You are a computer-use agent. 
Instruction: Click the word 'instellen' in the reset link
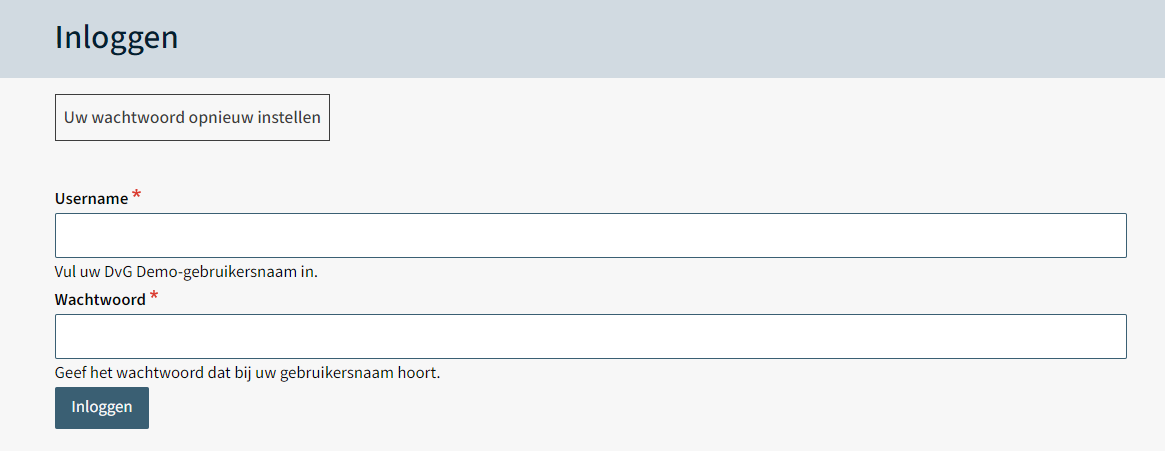click(x=288, y=117)
